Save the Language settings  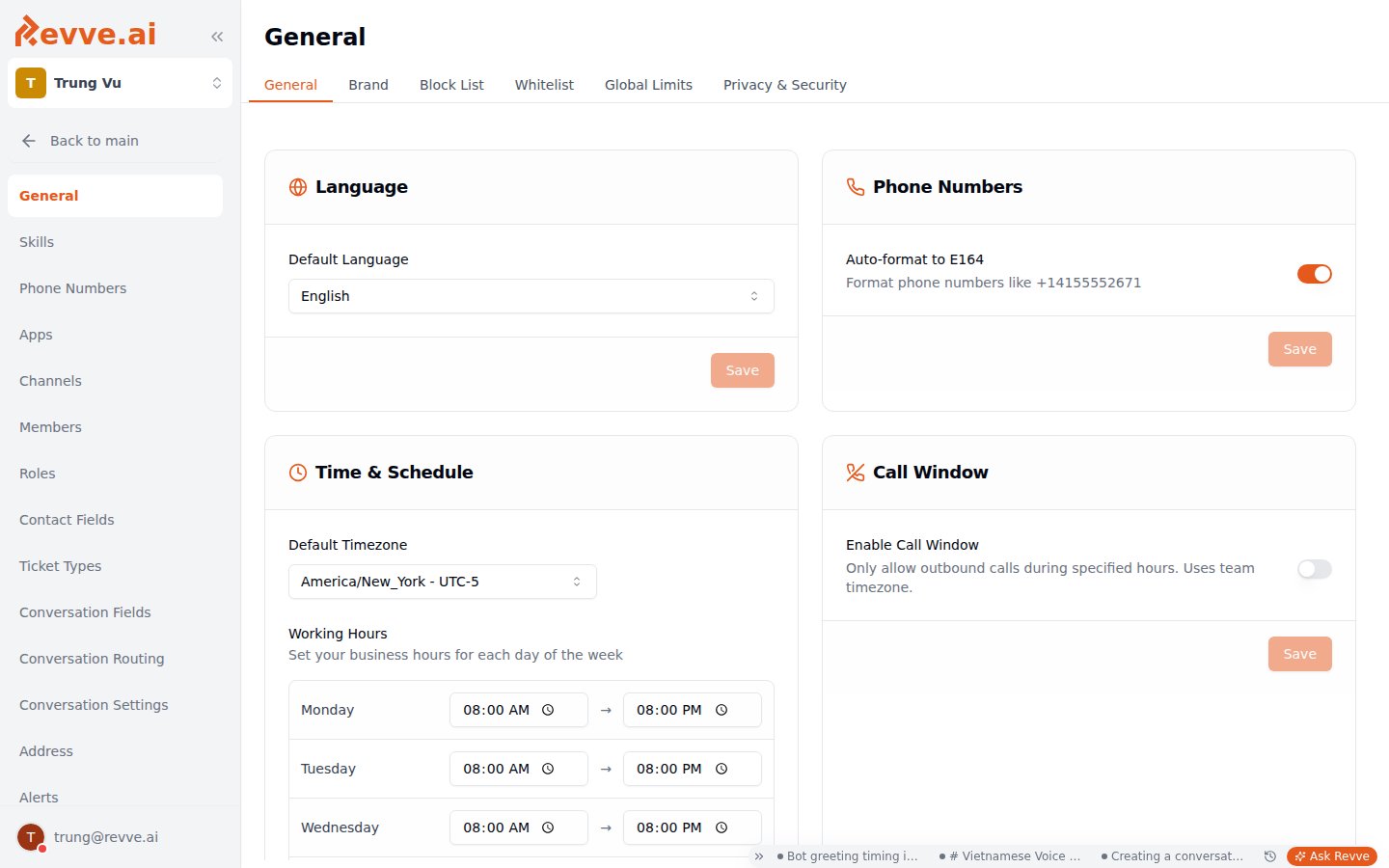[743, 370]
